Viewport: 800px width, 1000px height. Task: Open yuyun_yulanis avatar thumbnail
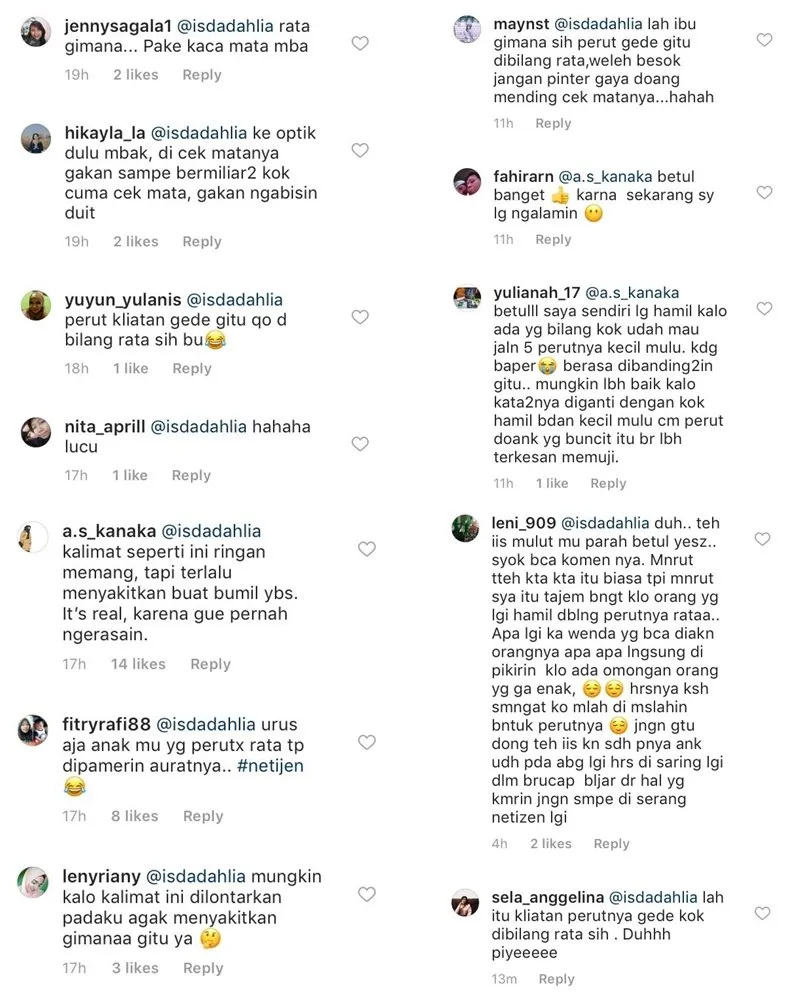(x=36, y=305)
